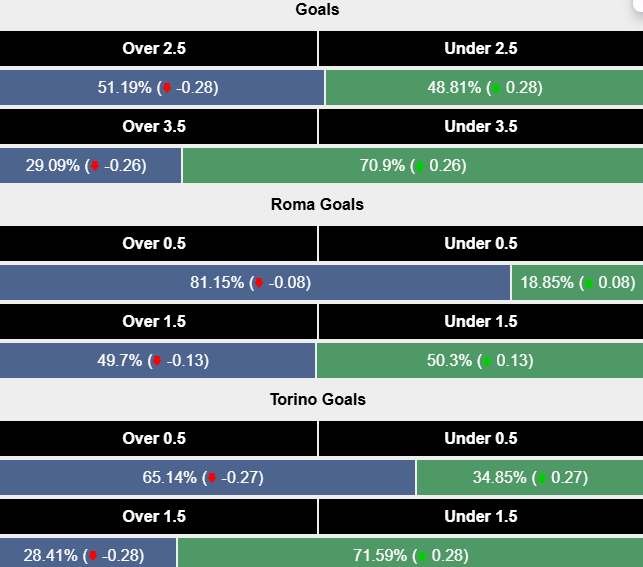Select Roma Goals Over 0.5 header
Viewport: 643px width, 567px height.
click(158, 243)
